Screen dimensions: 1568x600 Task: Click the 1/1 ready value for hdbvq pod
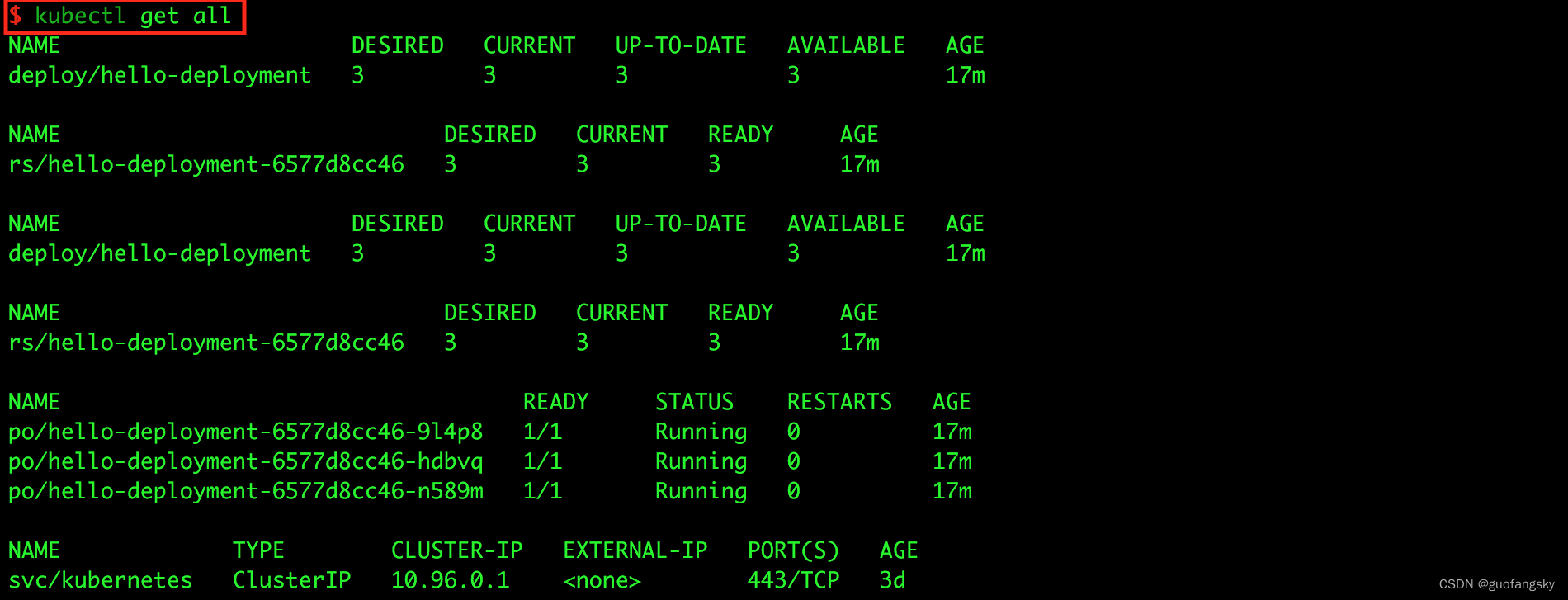543,461
